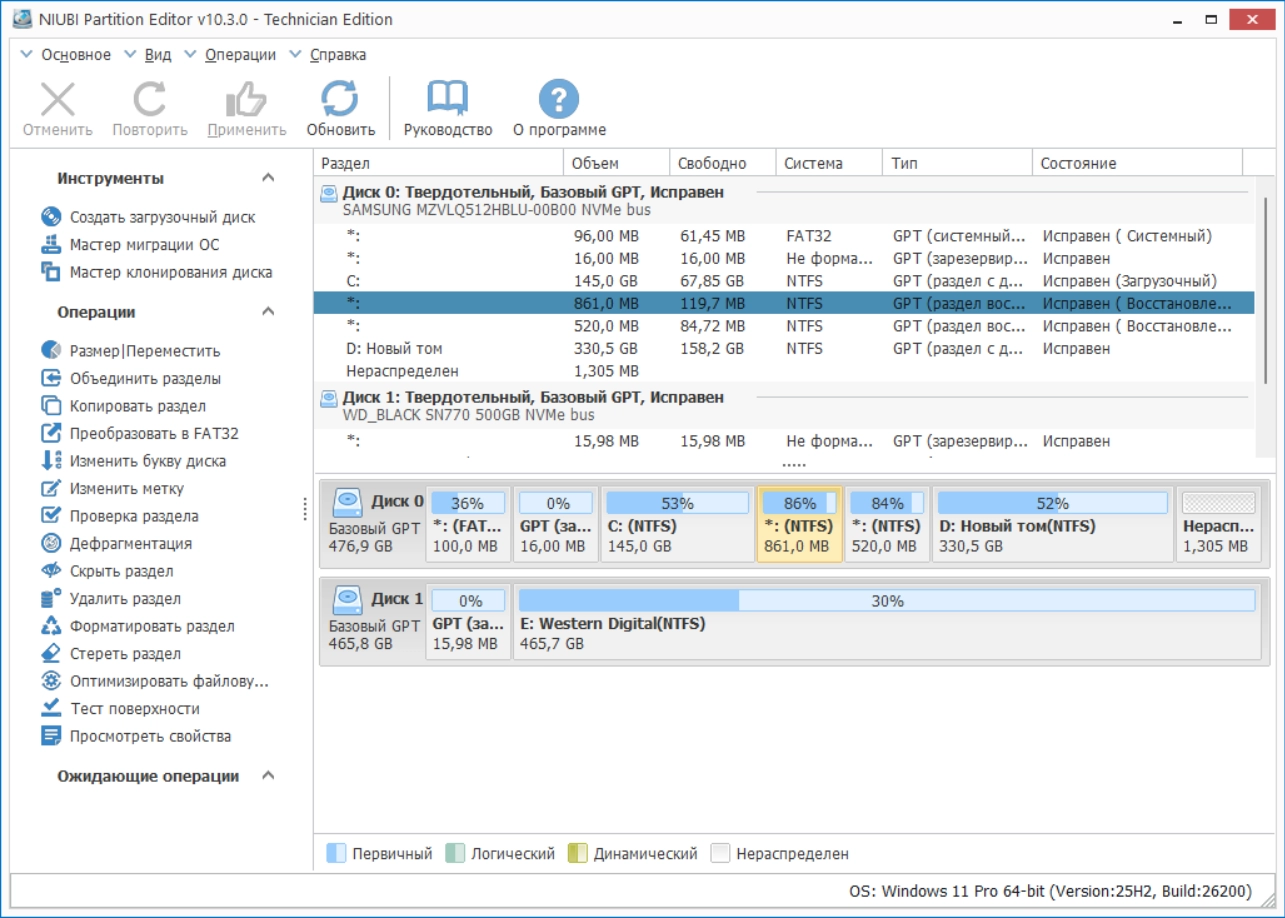The width and height of the screenshot is (1285, 918).
Task: Click the Логический legend color swatch
Action: (455, 854)
